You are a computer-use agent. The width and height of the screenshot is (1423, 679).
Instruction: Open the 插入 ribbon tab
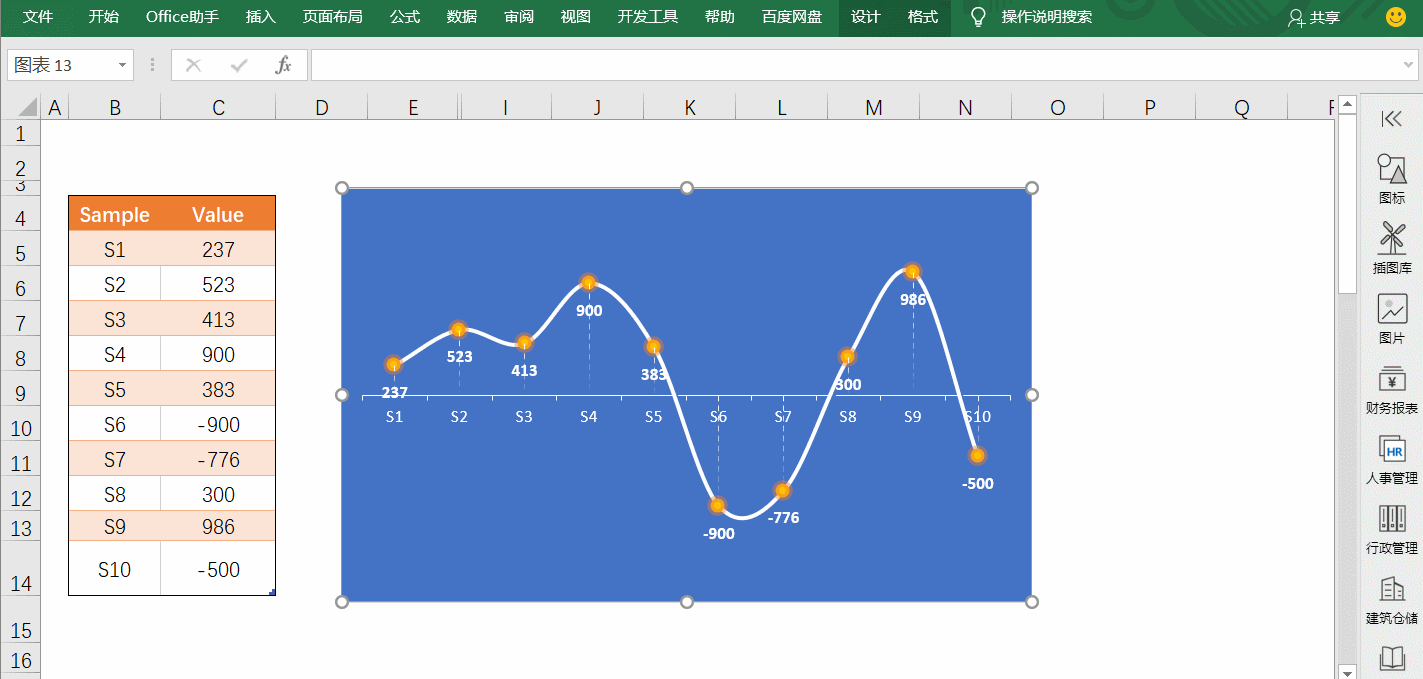pos(261,17)
